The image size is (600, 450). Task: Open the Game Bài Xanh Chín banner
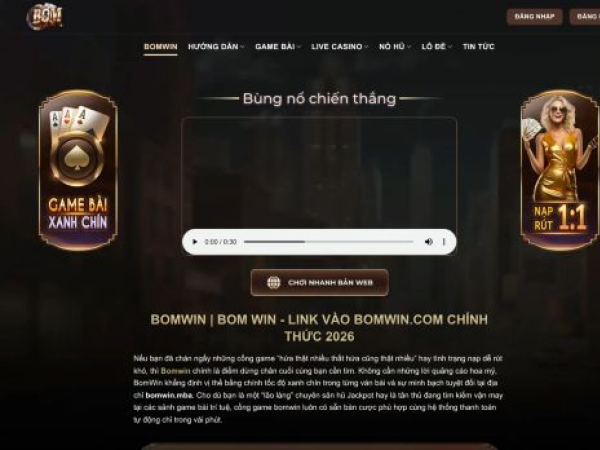78,170
